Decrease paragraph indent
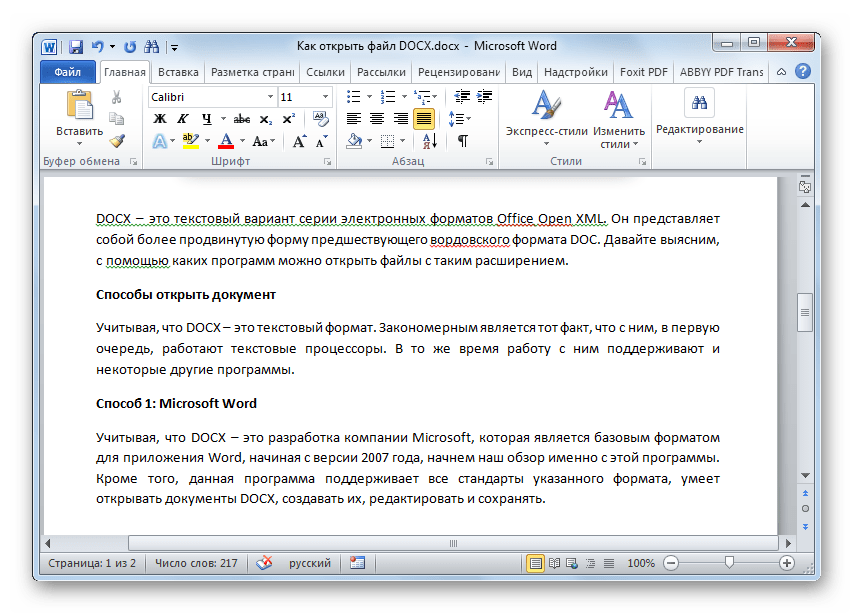 [x=462, y=97]
